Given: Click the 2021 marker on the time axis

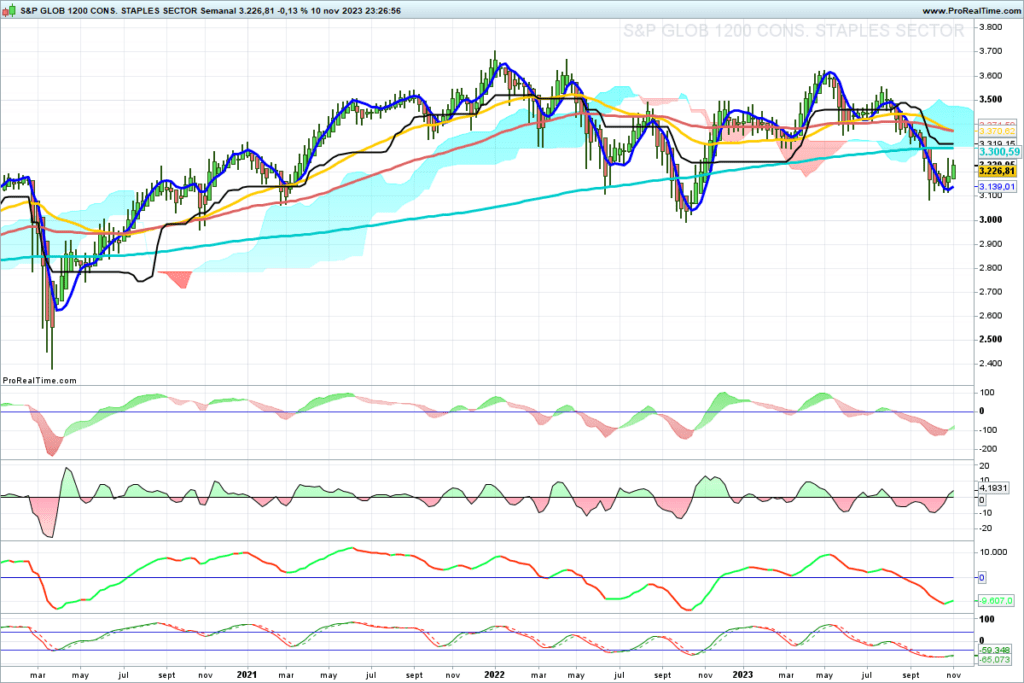Looking at the screenshot, I should (x=247, y=675).
